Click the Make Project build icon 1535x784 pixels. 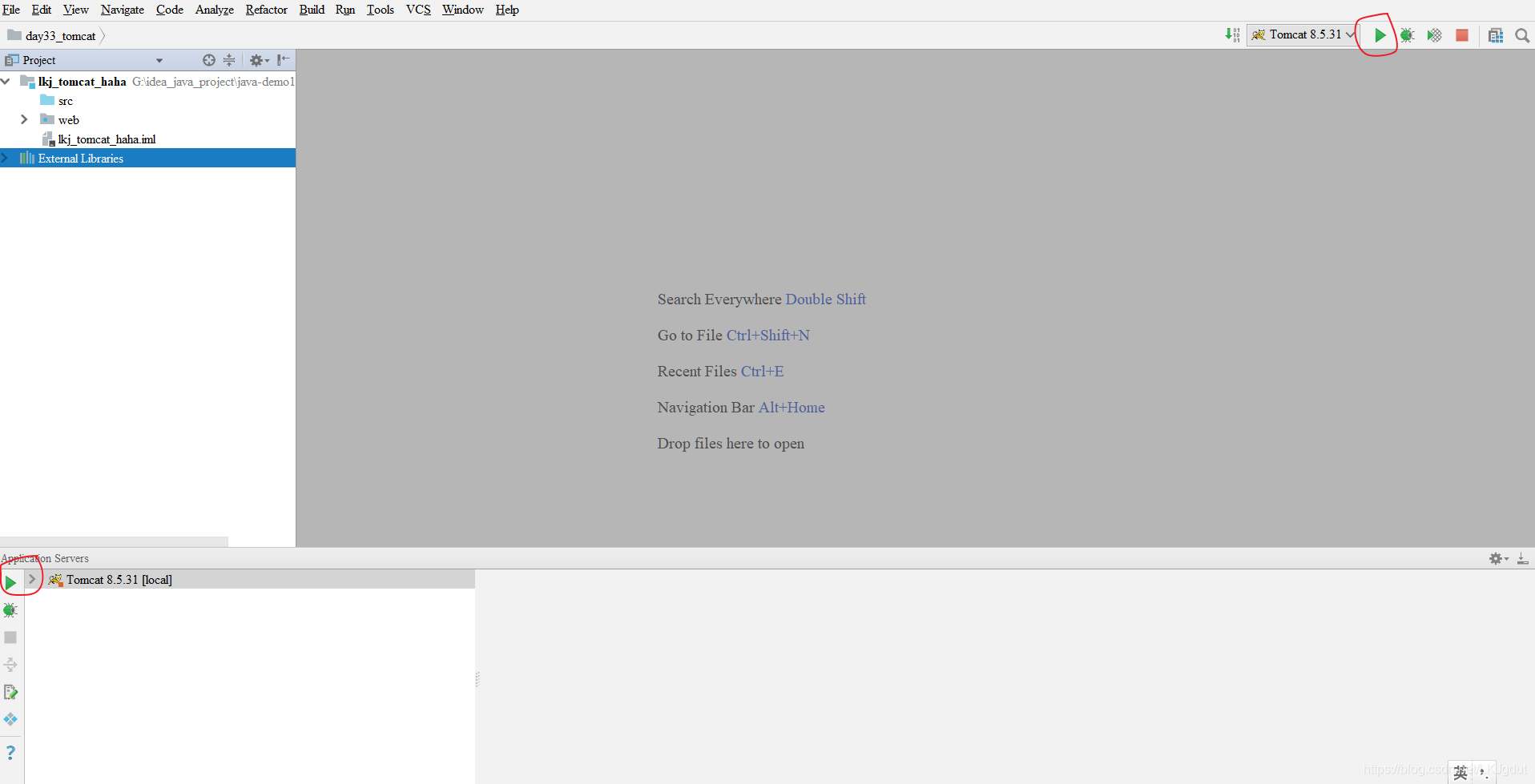click(1232, 34)
